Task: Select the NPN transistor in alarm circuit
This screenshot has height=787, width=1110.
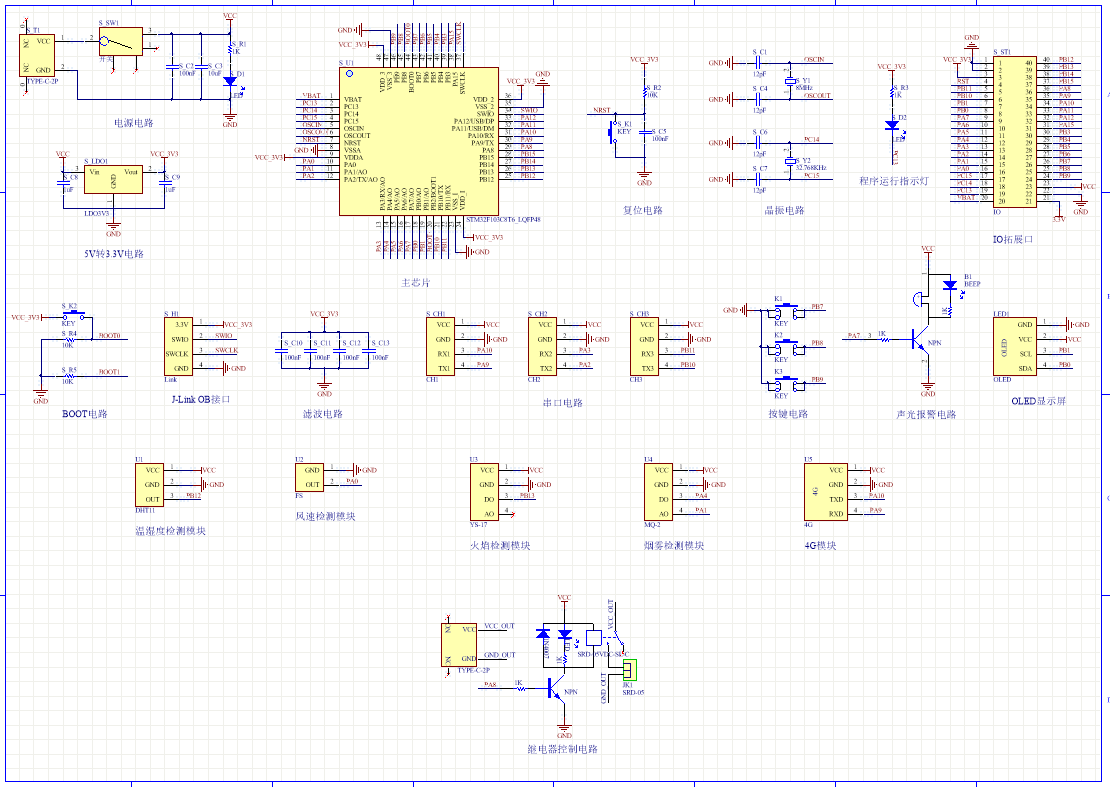Action: [x=920, y=340]
